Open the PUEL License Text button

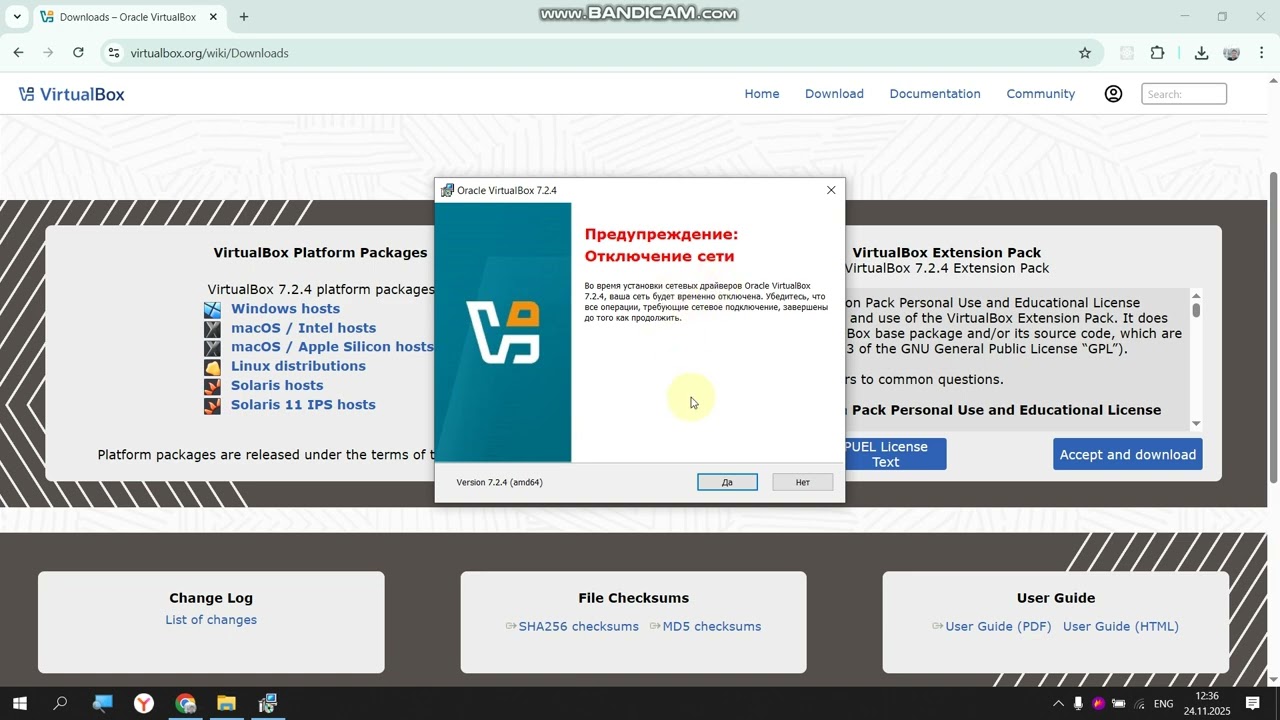(x=885, y=454)
